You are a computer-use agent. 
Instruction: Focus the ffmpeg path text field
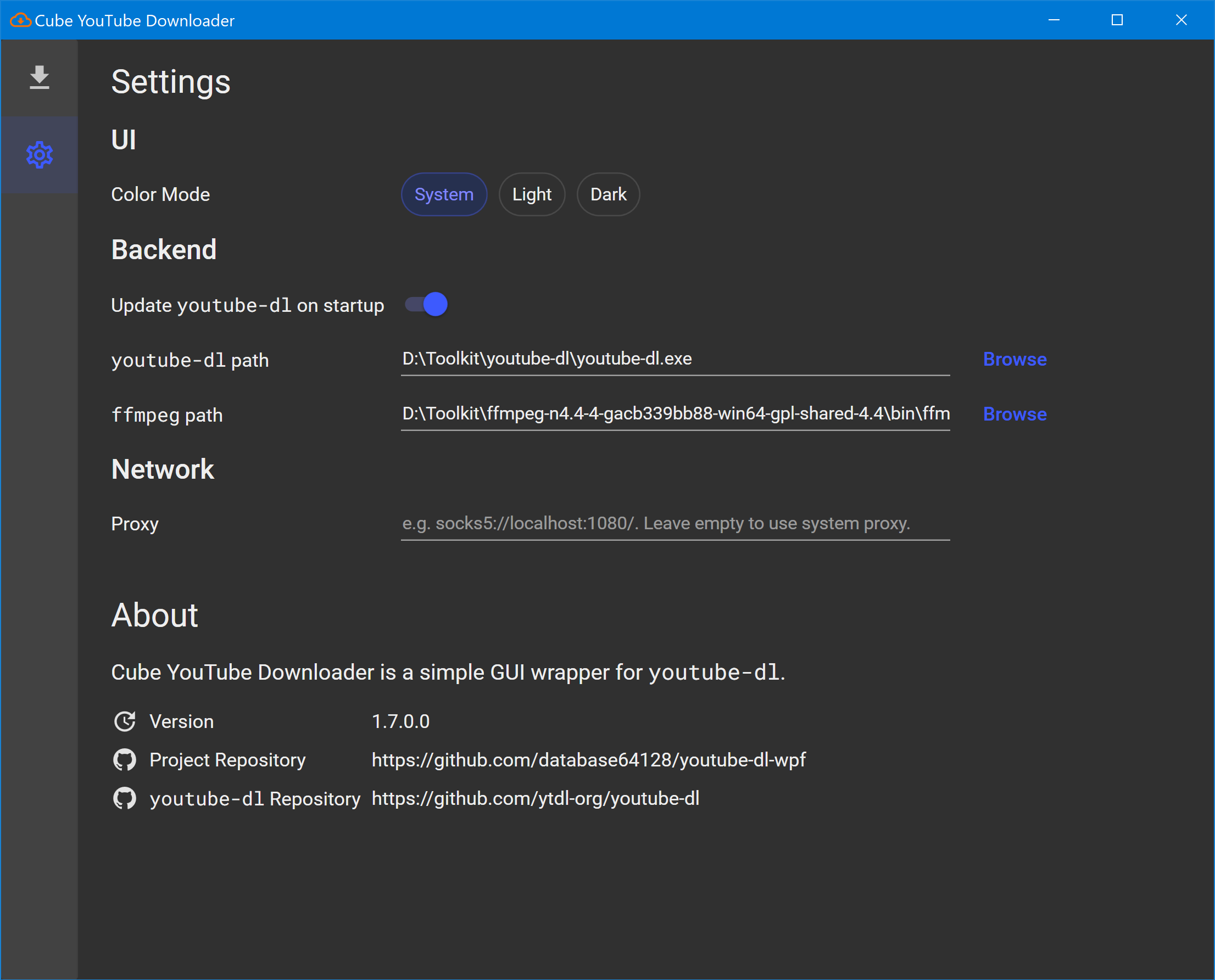[675, 414]
